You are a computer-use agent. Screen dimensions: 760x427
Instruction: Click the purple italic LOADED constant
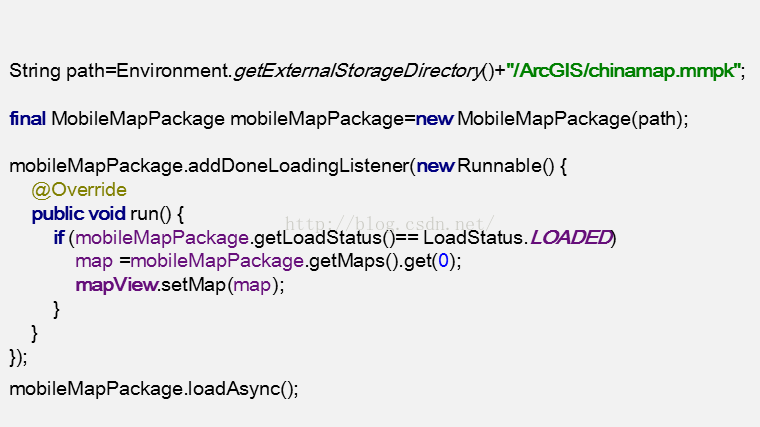(570, 238)
